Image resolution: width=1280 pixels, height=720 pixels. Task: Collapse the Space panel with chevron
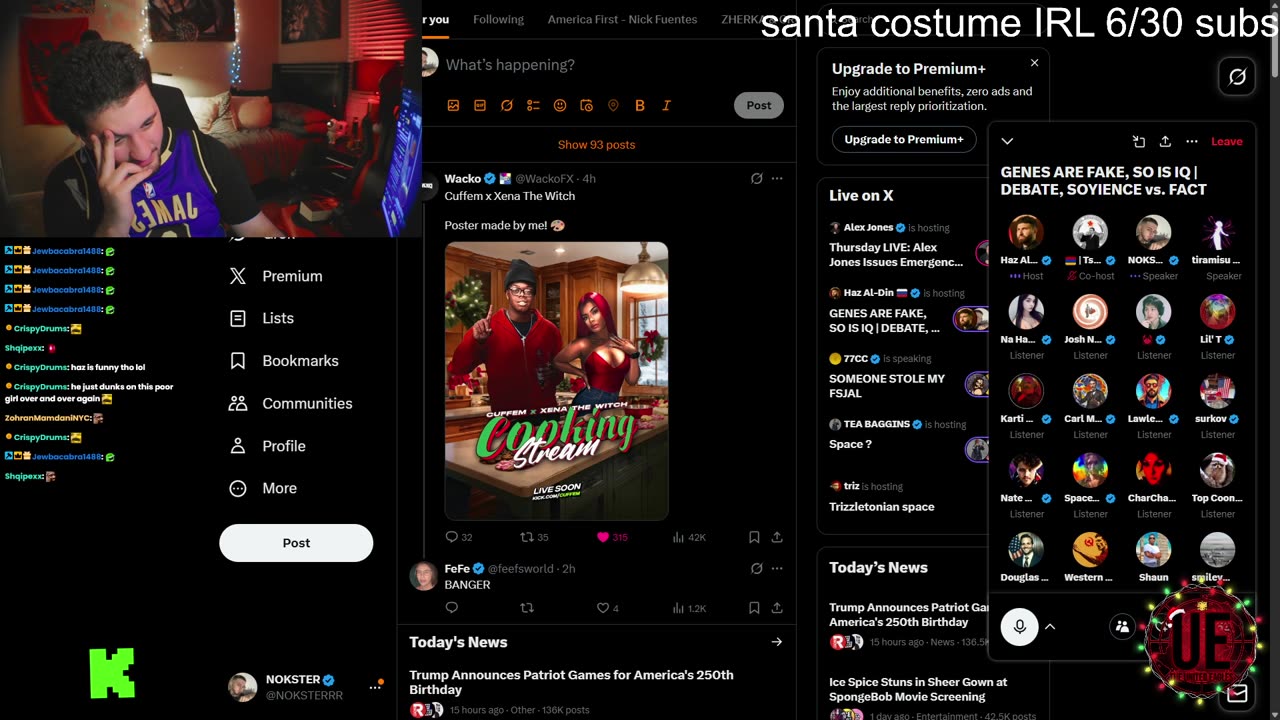coord(1007,141)
